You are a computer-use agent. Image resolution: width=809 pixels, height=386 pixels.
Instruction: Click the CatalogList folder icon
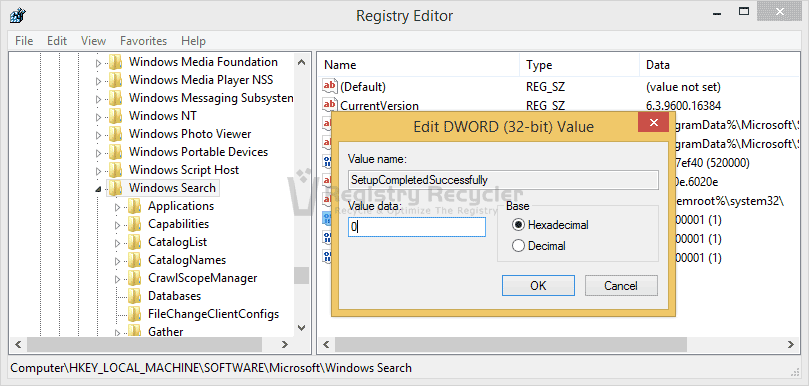point(135,243)
